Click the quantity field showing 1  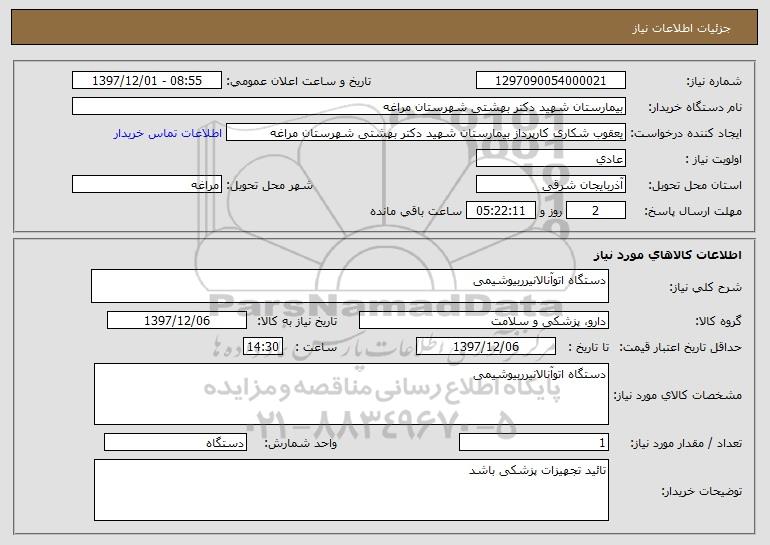click(x=534, y=442)
